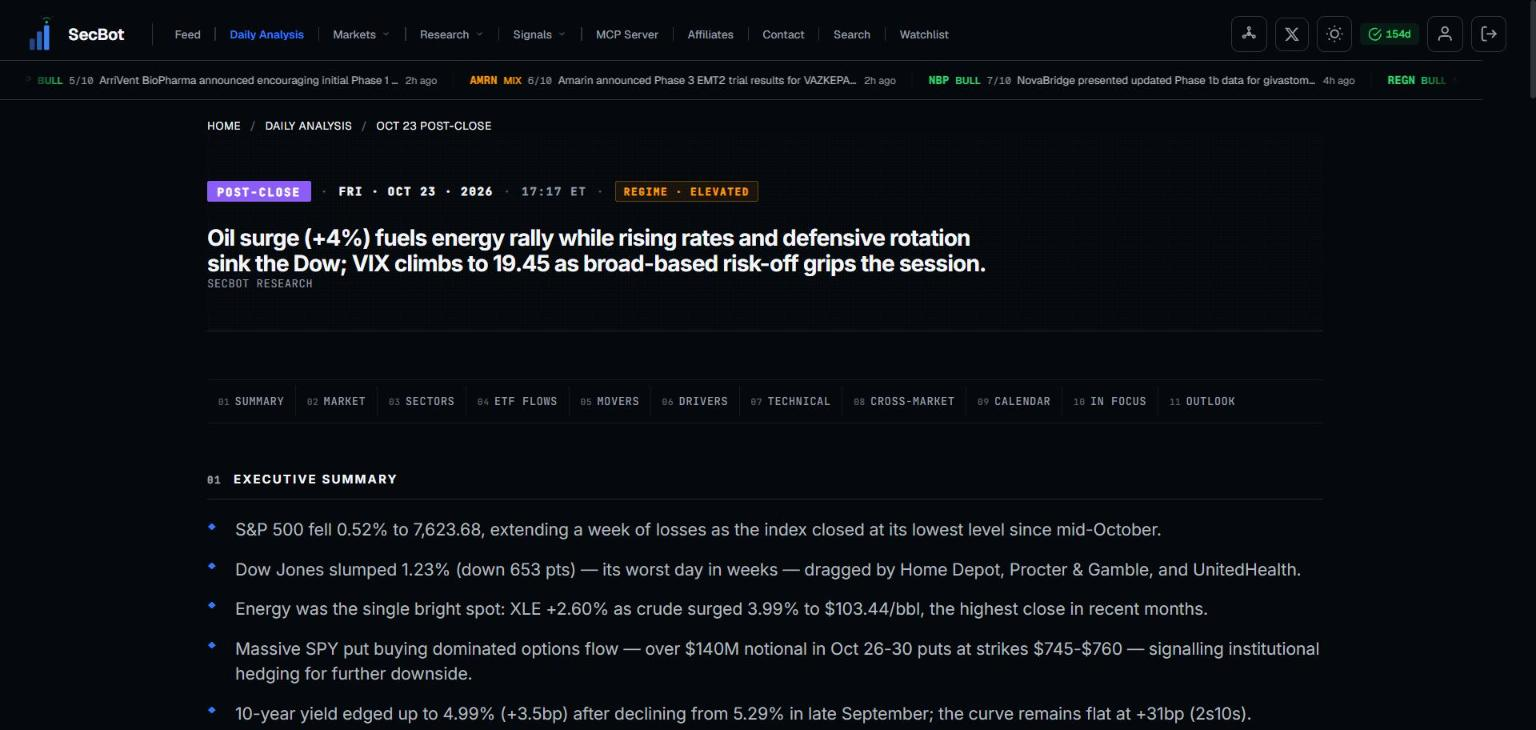The image size is (1536, 730).
Task: Jump to the 06 DRIVERS section tab
Action: coord(695,401)
